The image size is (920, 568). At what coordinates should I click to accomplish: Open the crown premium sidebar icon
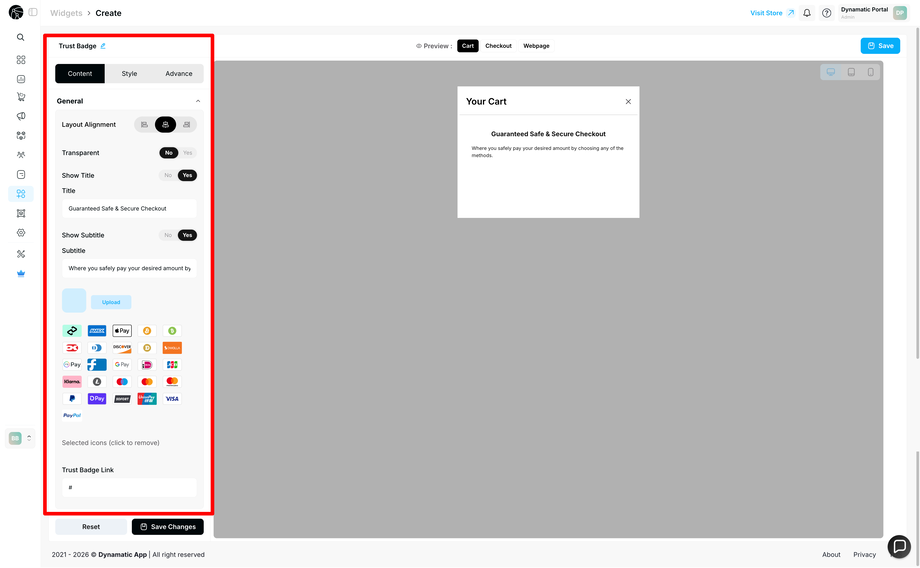(x=21, y=273)
